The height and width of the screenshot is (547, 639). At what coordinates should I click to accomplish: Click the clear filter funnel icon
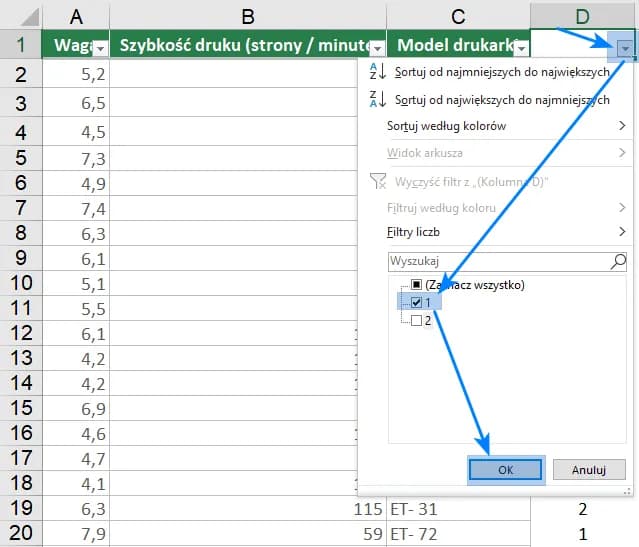[x=378, y=181]
